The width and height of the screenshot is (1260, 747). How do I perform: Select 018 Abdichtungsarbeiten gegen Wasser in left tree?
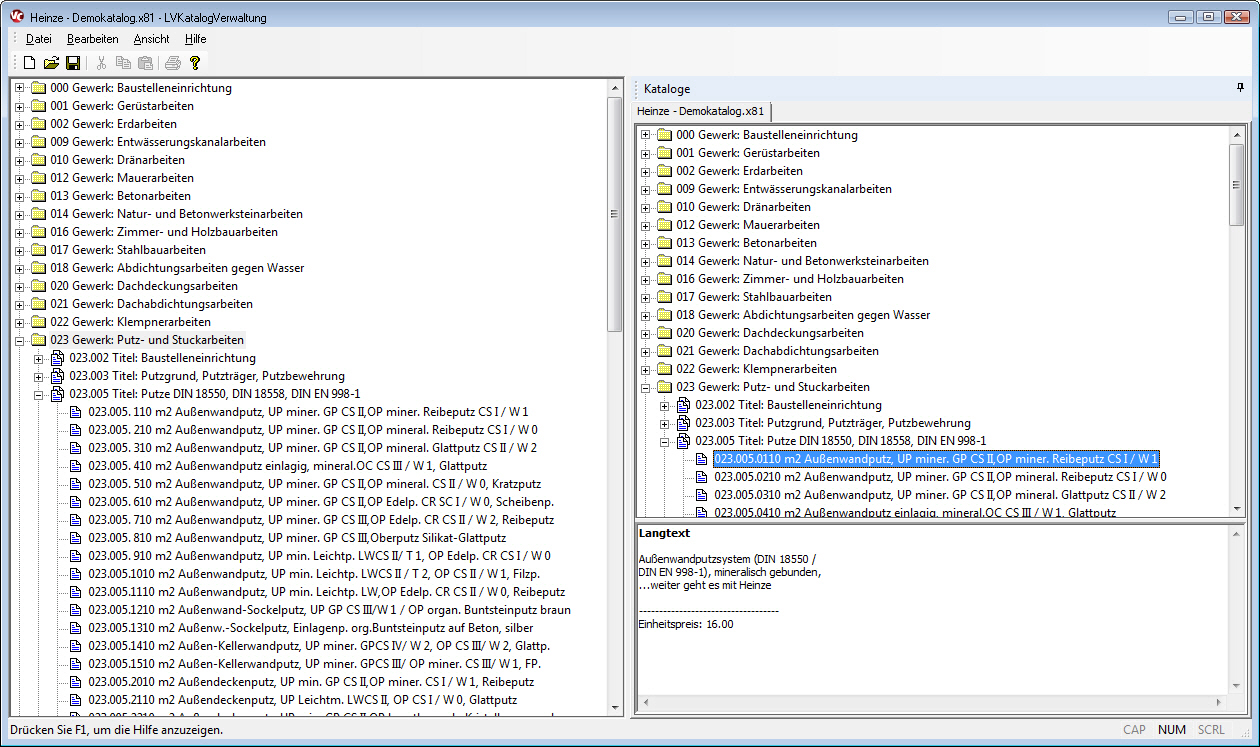click(x=177, y=268)
